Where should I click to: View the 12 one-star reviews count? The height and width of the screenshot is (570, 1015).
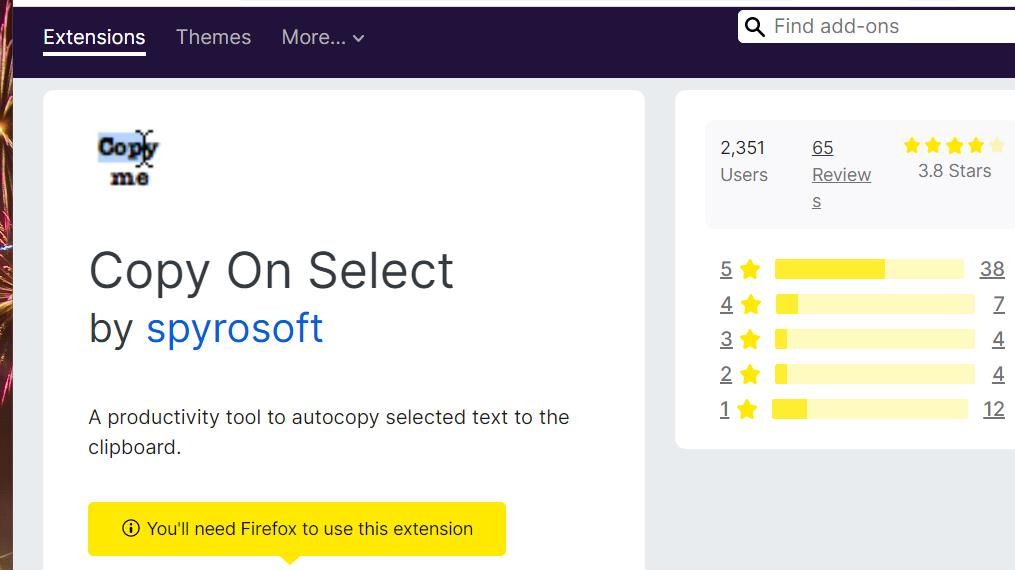coord(993,409)
